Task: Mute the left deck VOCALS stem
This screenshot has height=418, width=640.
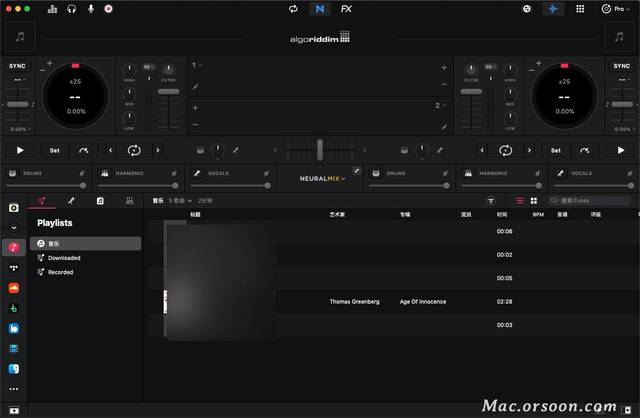Action: (x=197, y=173)
